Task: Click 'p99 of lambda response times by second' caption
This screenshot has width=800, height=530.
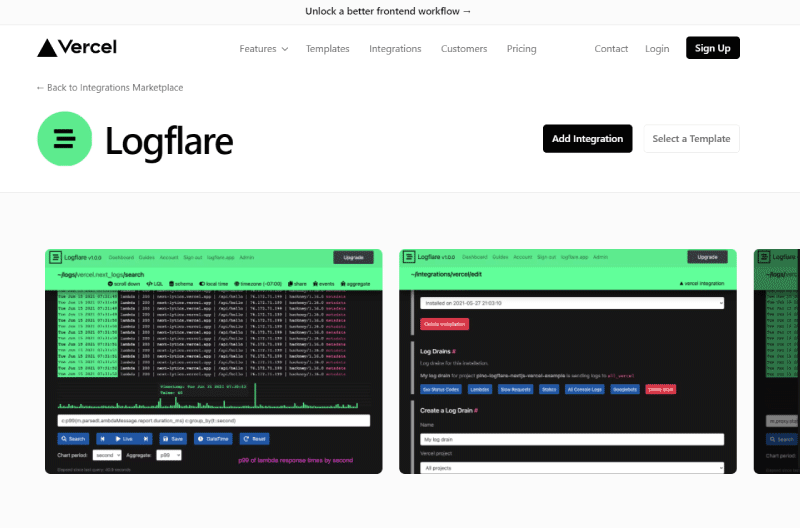Action: pyautogui.click(x=295, y=460)
